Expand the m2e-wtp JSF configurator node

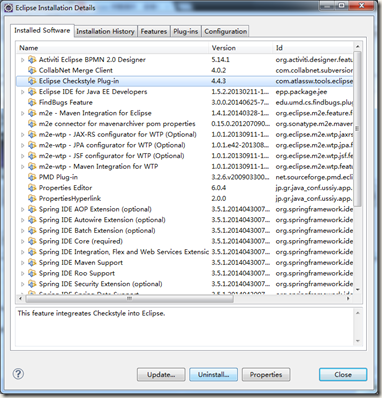coord(23,156)
